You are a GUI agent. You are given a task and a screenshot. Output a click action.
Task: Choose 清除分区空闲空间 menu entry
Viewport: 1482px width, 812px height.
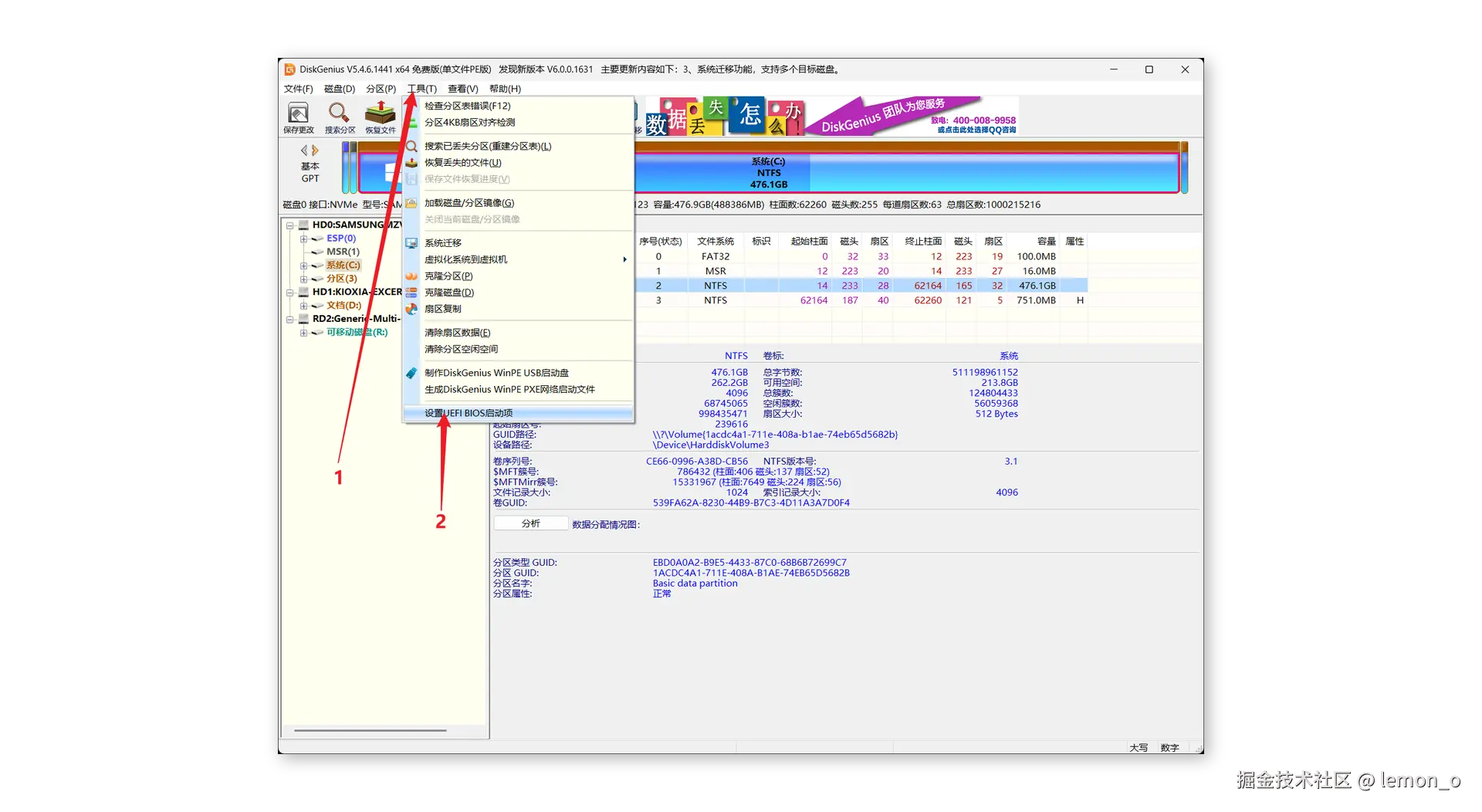pos(518,349)
